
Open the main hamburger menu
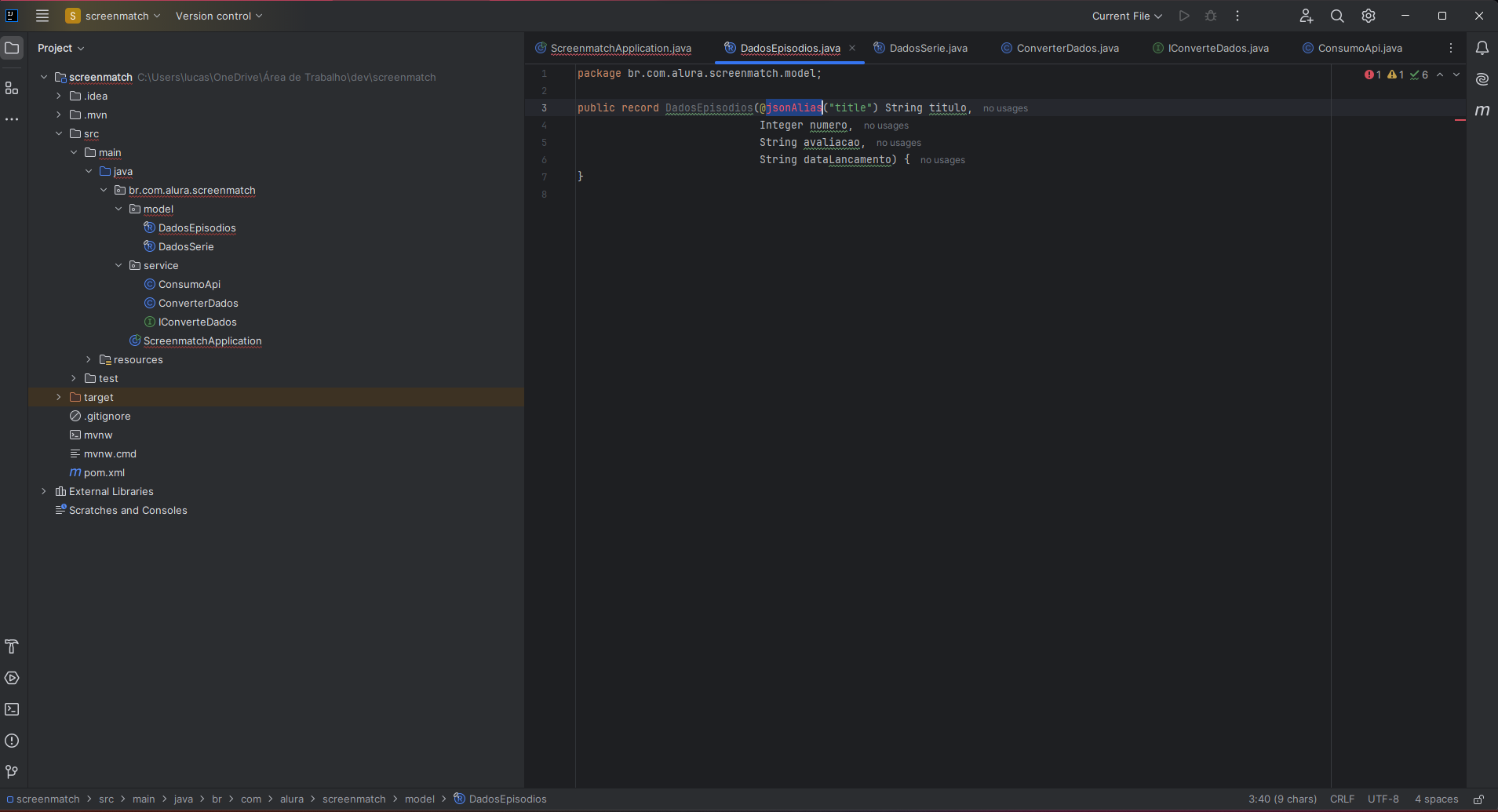42,16
